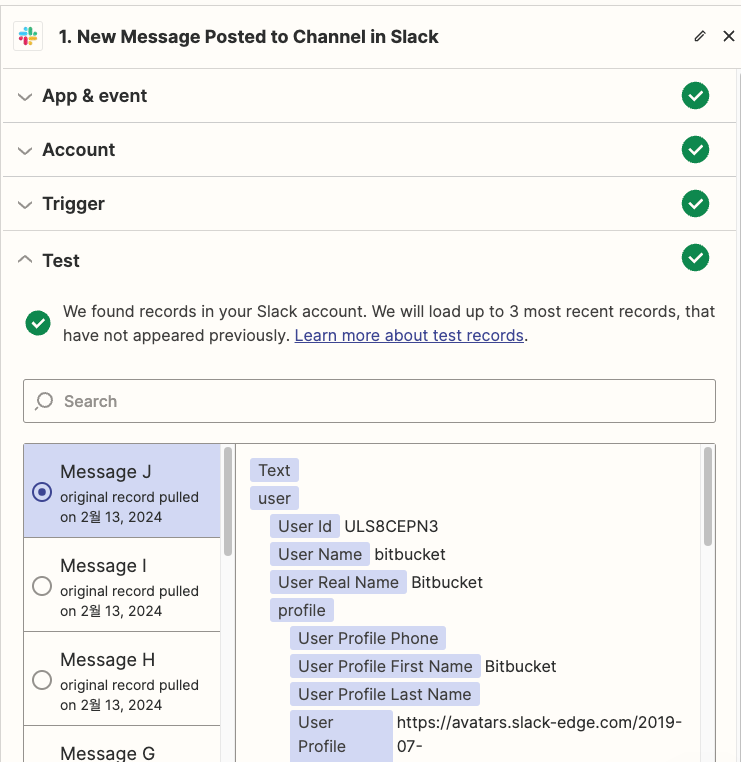
Task: Click the user field label
Action: tap(275, 498)
